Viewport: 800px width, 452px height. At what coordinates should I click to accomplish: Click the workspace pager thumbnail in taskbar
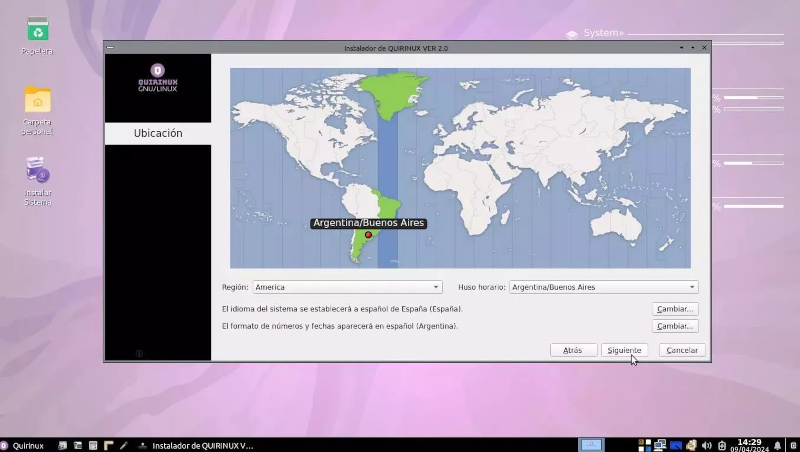[x=591, y=445]
